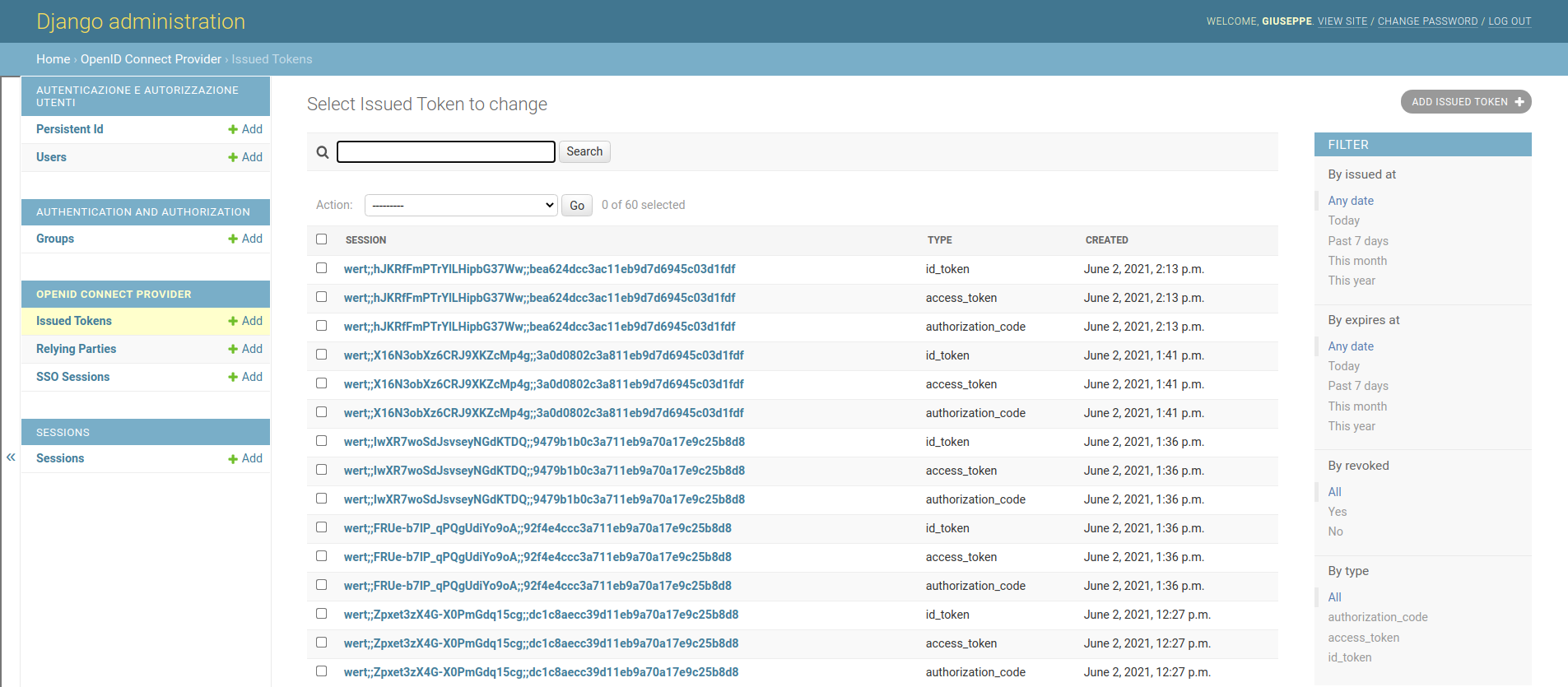Screen dimensions: 1568x687
Task: Add a Relying Party from sidebar
Action: click(x=245, y=349)
